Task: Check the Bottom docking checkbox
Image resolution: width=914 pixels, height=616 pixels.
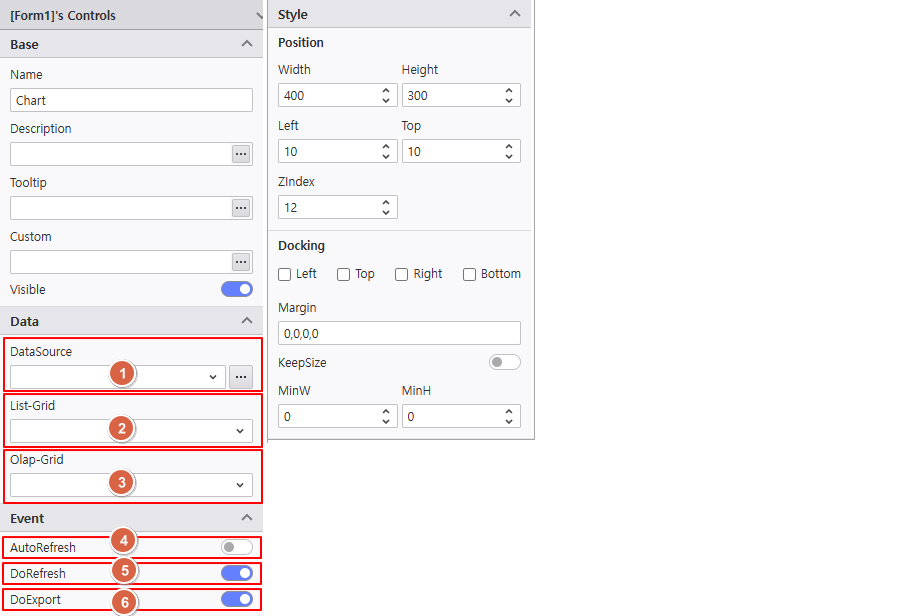Action: click(x=469, y=274)
